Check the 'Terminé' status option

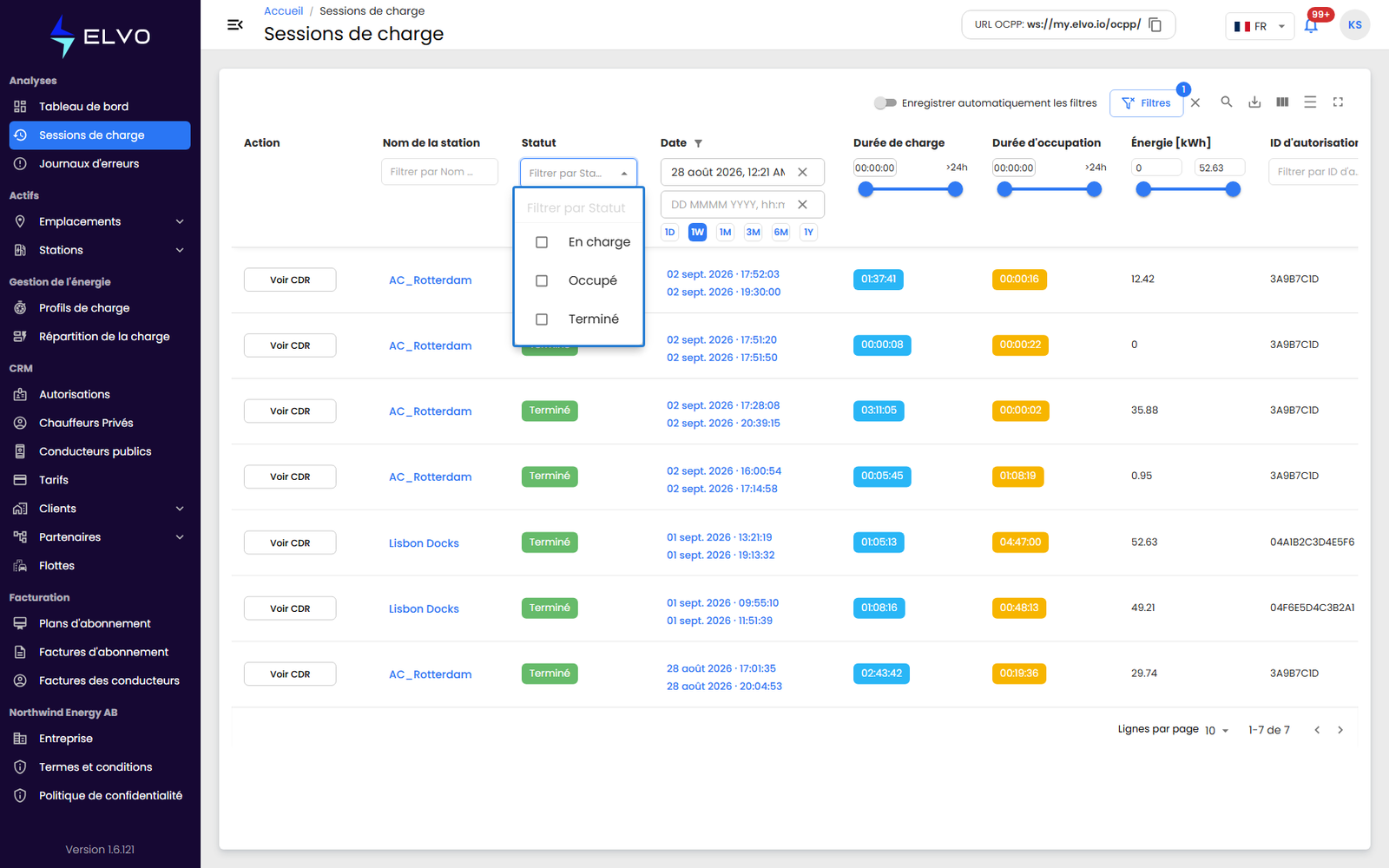[542, 319]
